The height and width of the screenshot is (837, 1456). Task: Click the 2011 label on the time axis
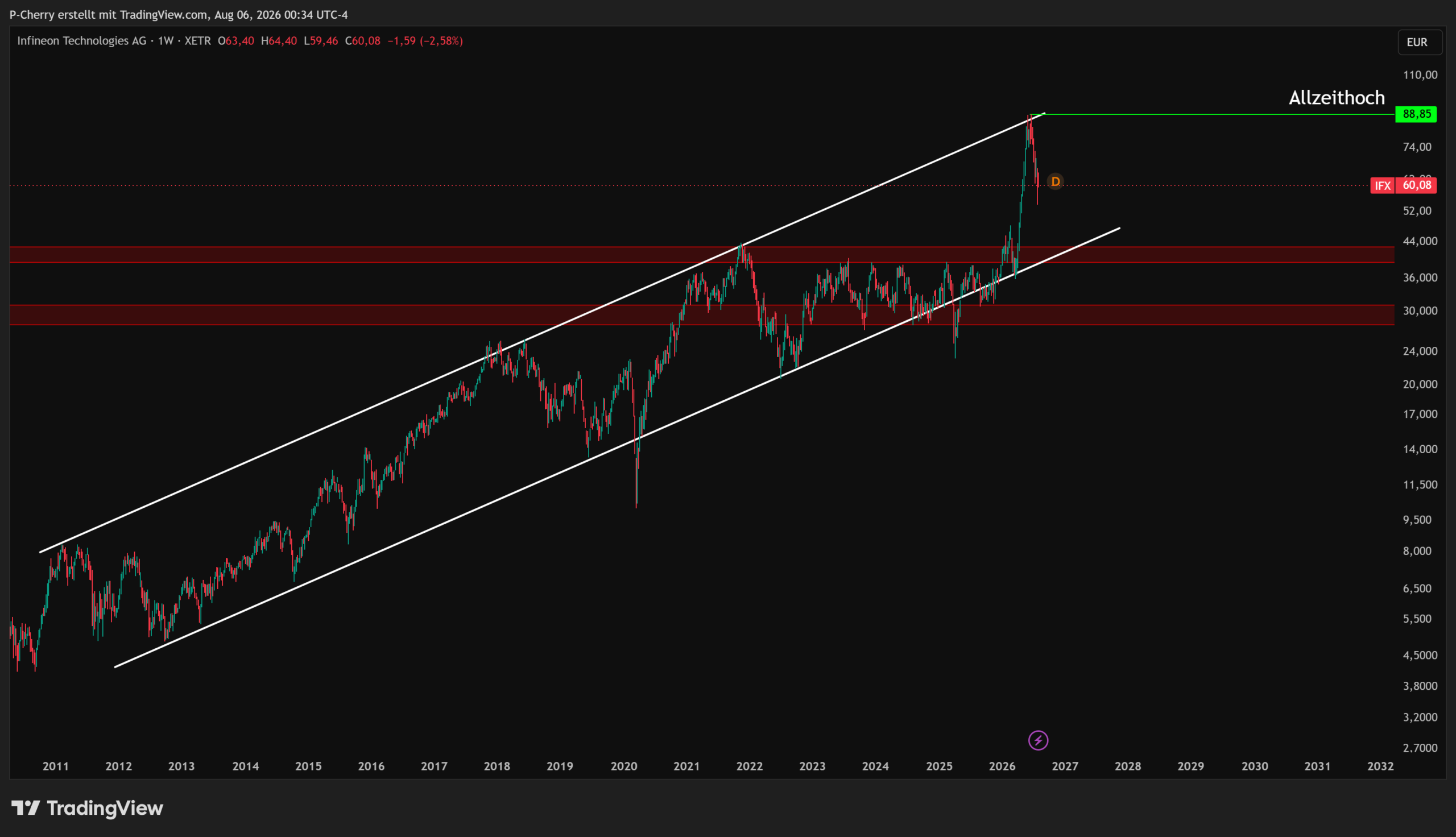[56, 766]
